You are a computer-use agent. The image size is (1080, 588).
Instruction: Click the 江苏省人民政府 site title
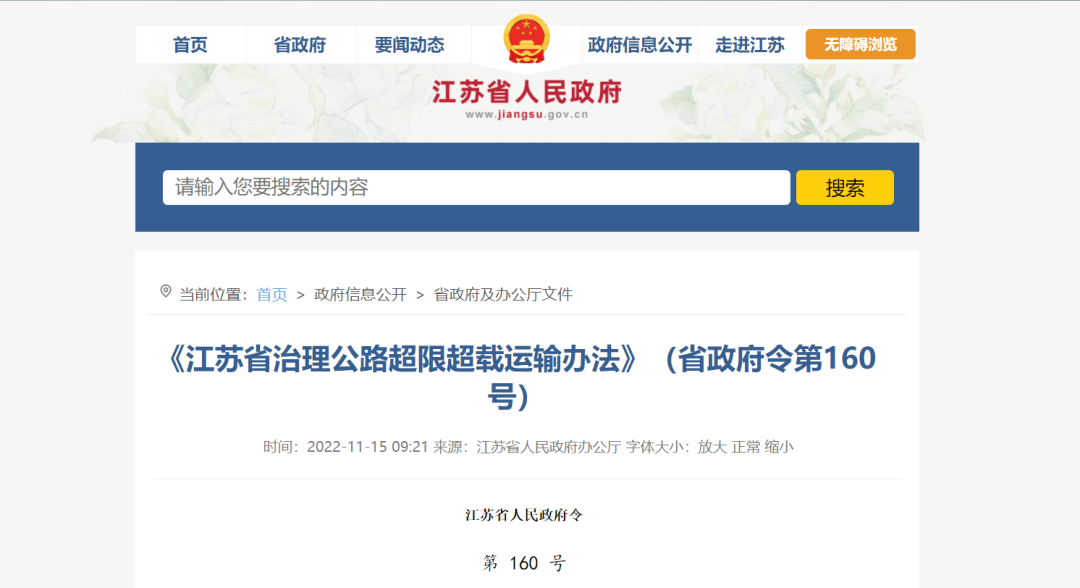point(527,92)
